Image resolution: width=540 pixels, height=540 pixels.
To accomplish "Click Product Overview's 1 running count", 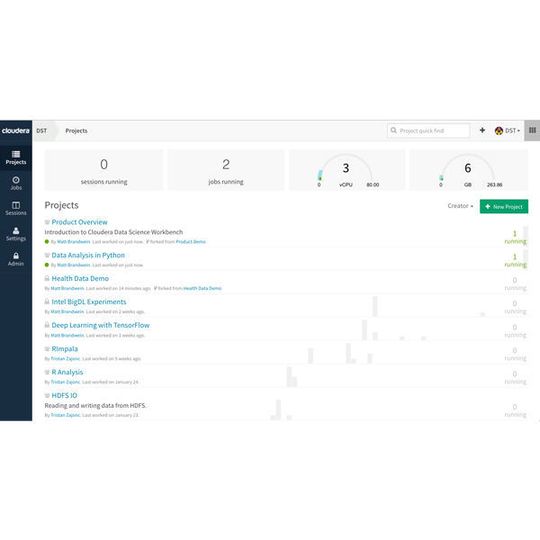I will click(x=515, y=237).
